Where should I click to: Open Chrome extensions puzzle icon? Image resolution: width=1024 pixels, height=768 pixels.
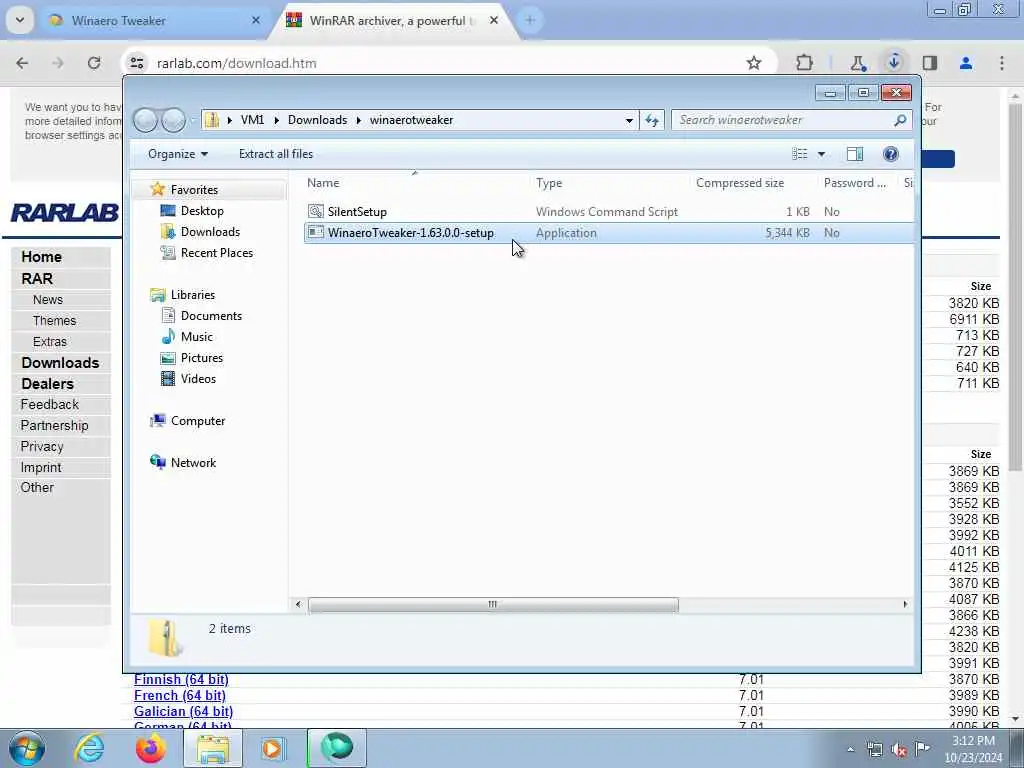tap(805, 63)
